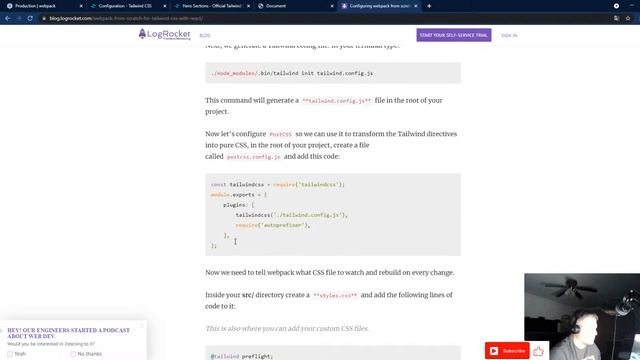Image resolution: width=640 pixels, height=360 pixels.
Task: Close the Production | webpack tab
Action: coord(81,6)
